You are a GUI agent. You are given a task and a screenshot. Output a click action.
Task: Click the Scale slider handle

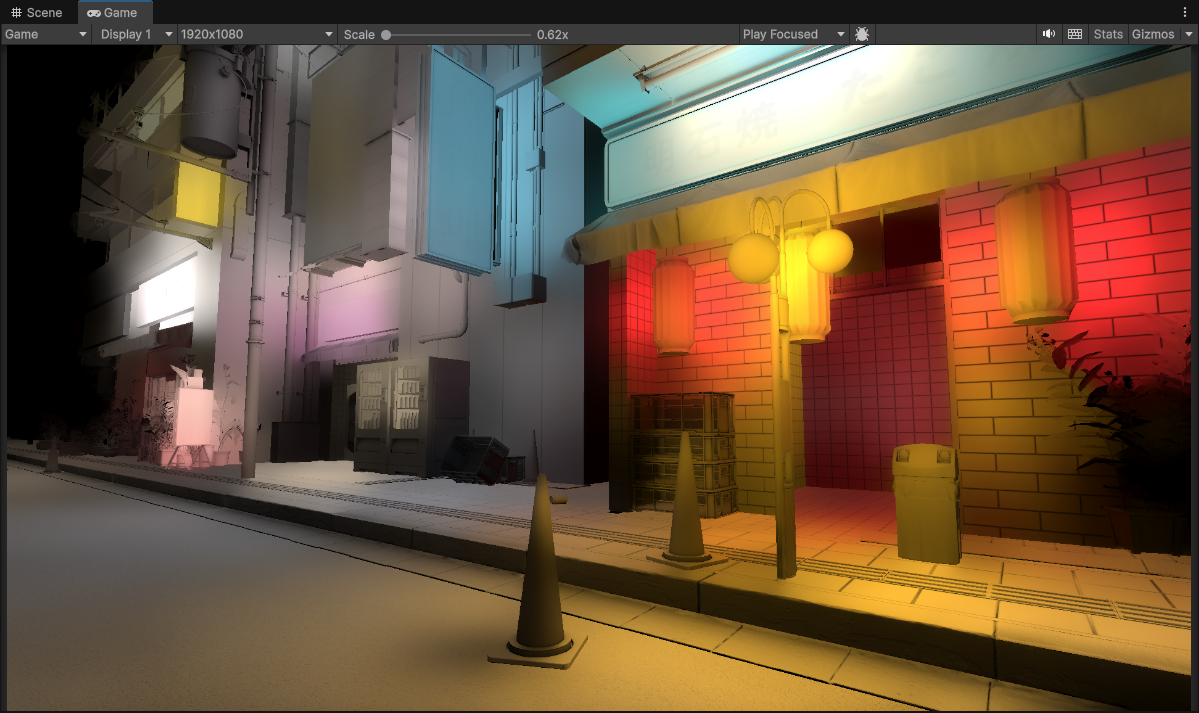386,35
